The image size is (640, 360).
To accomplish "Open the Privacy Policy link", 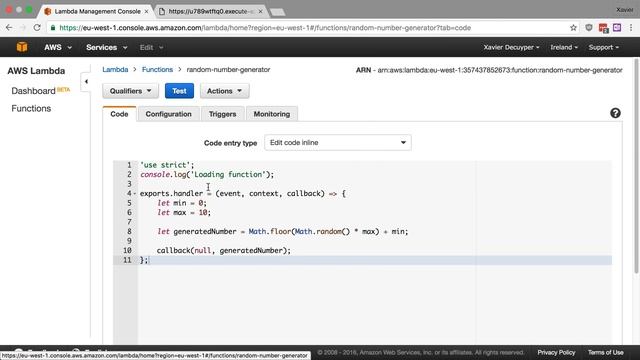I will tap(556, 352).
